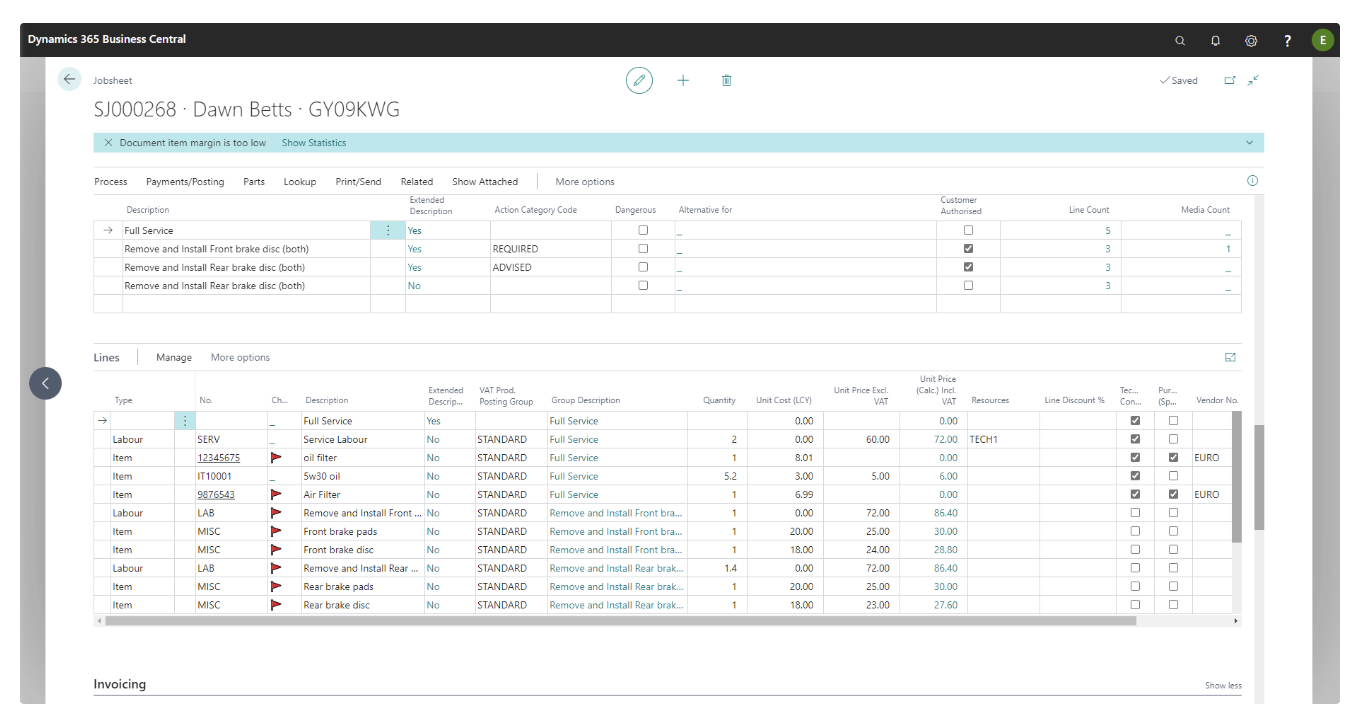Open the search magnifier in top bar

tap(1180, 40)
